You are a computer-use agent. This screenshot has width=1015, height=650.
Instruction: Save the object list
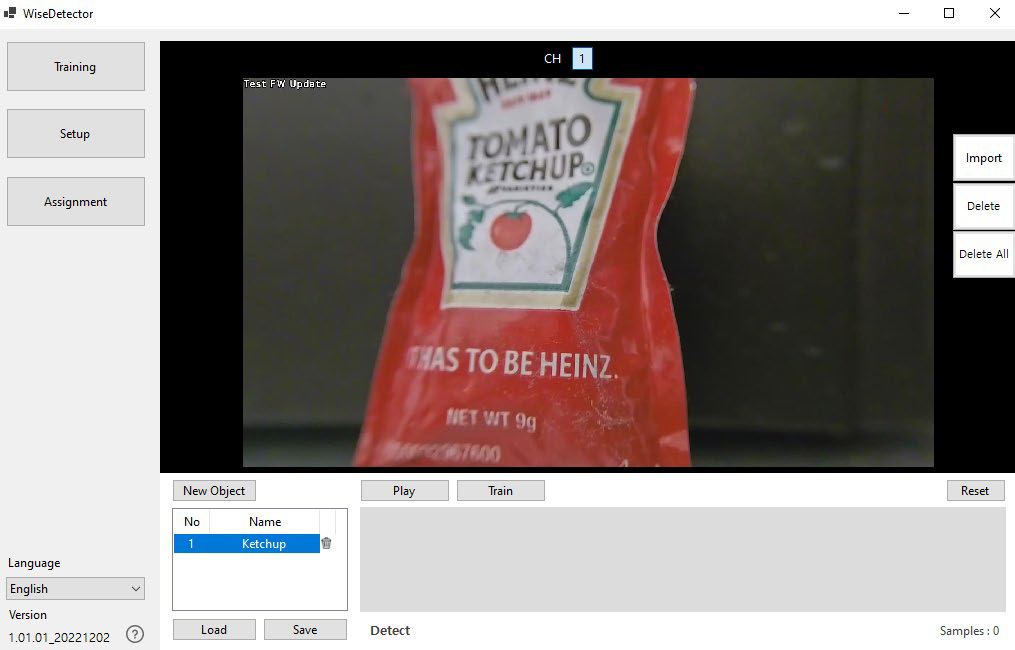pos(305,629)
